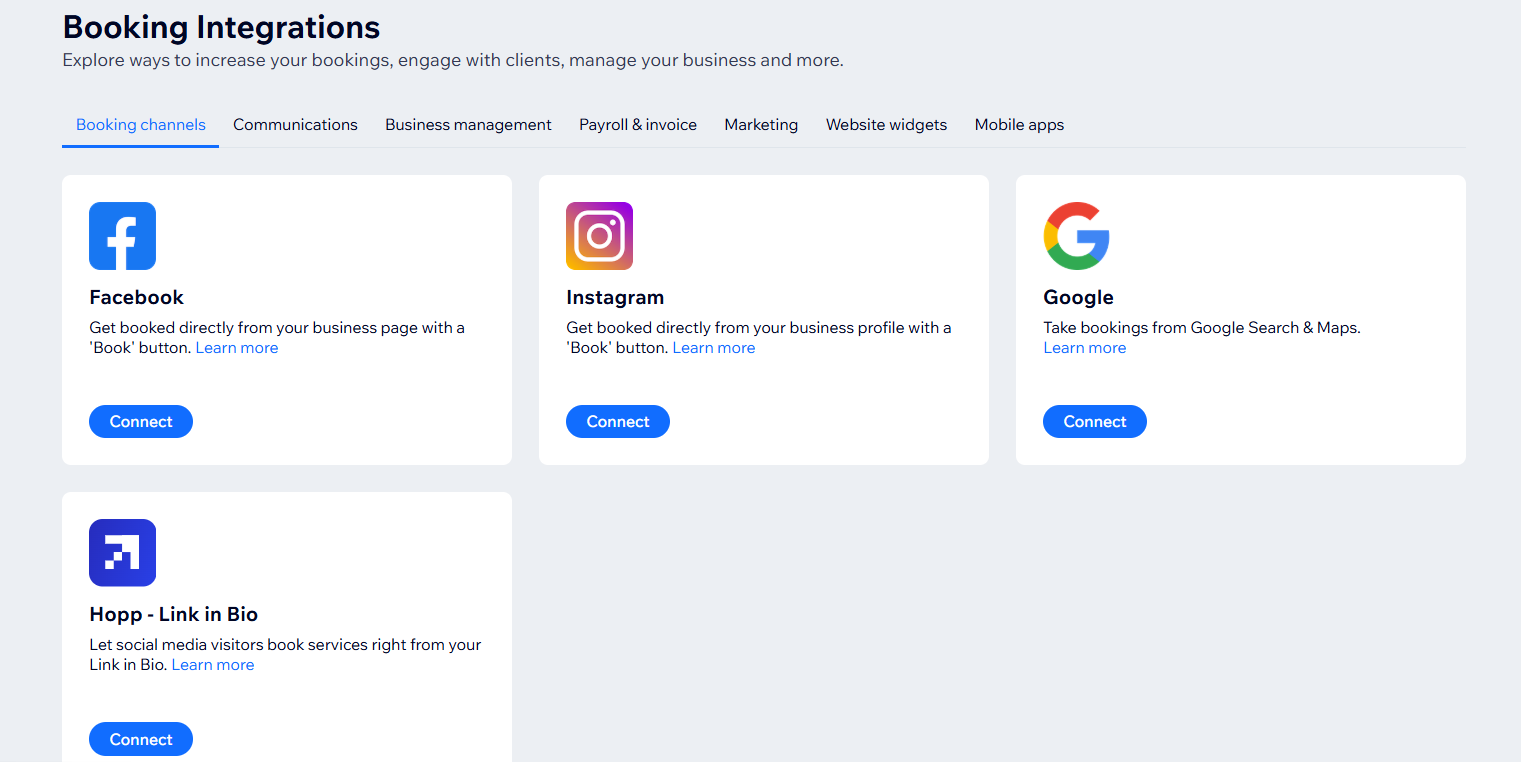Connect the Google integration
The height and width of the screenshot is (762, 1521).
[x=1095, y=422]
